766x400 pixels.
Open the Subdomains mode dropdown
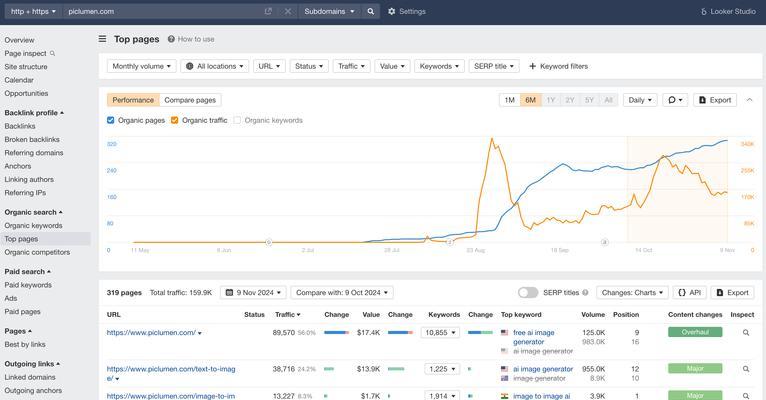point(329,11)
